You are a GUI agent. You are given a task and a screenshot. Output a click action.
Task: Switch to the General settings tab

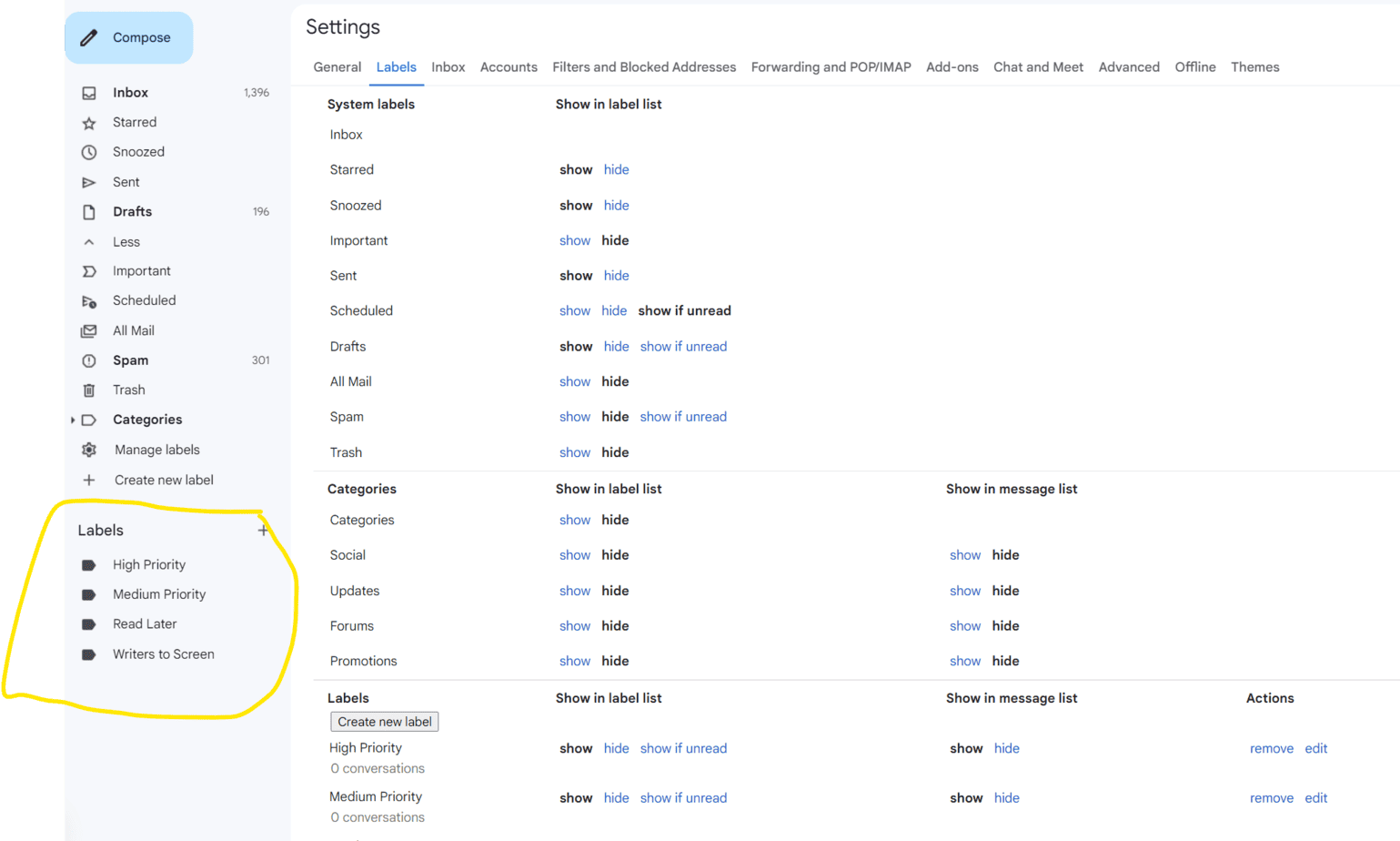click(337, 66)
